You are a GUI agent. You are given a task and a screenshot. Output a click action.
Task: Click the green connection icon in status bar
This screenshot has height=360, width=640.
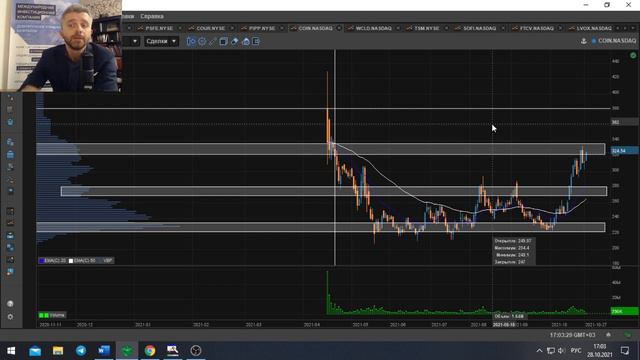tap(628, 335)
